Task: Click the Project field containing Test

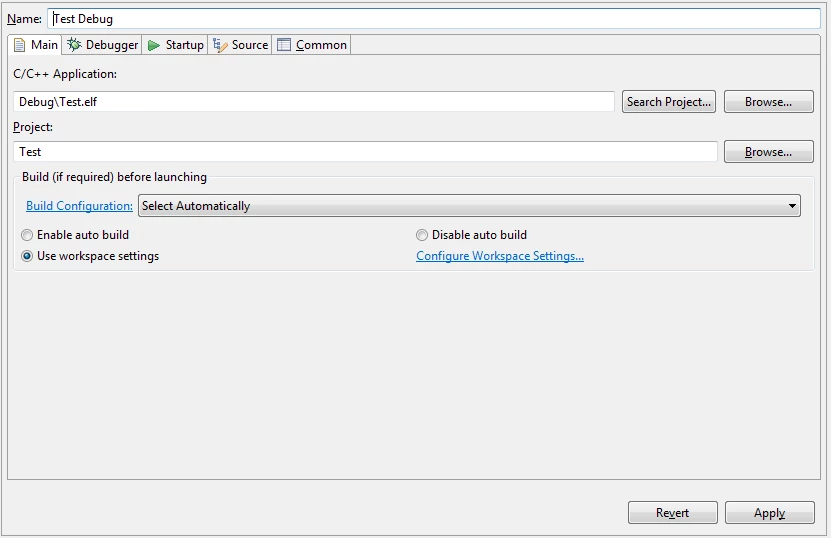Action: point(365,152)
